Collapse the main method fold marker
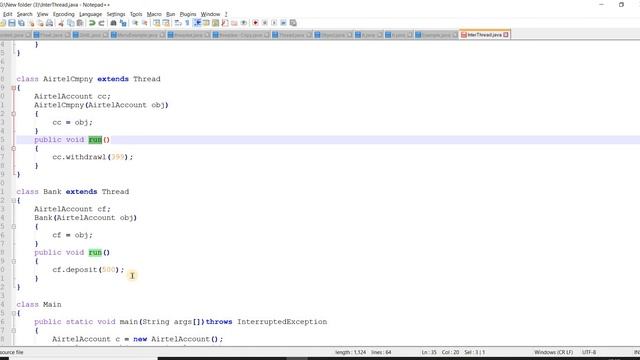Screen dimensions: 640x360 (13, 331)
